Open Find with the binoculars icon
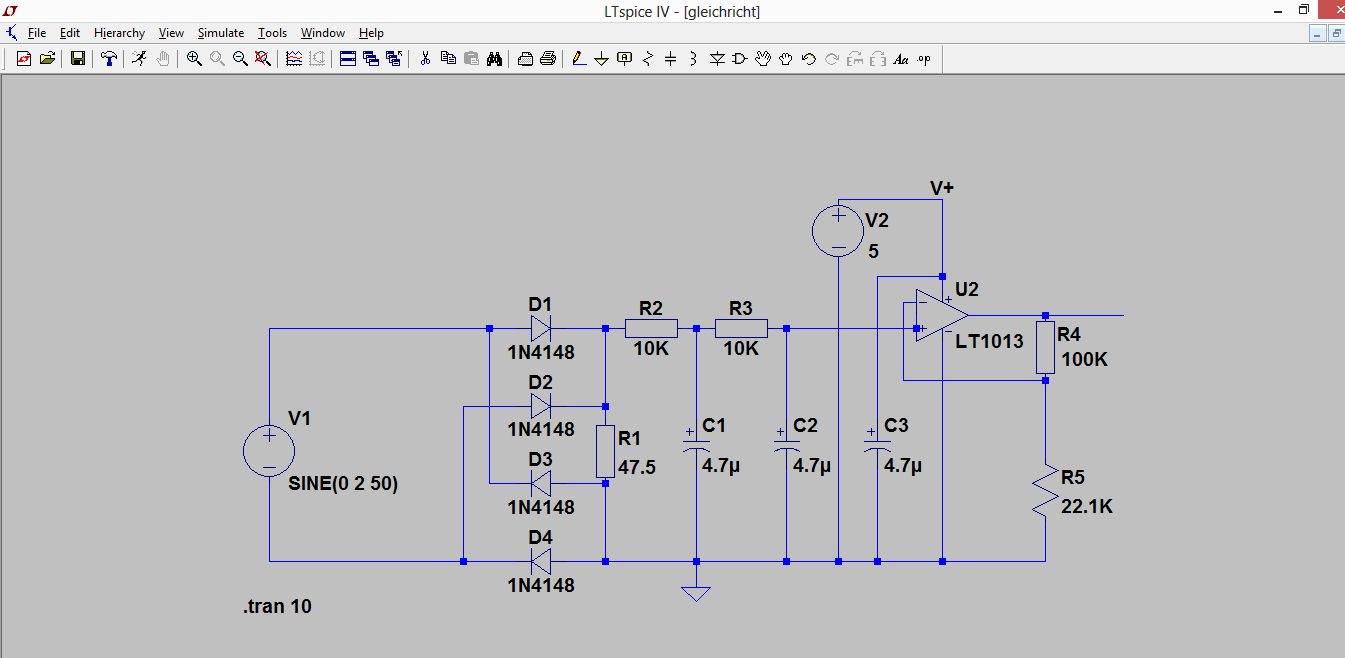The image size is (1345, 658). [494, 59]
